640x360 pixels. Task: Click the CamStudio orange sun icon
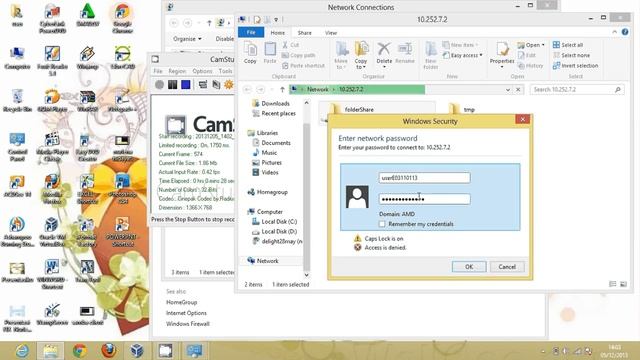coord(229,84)
